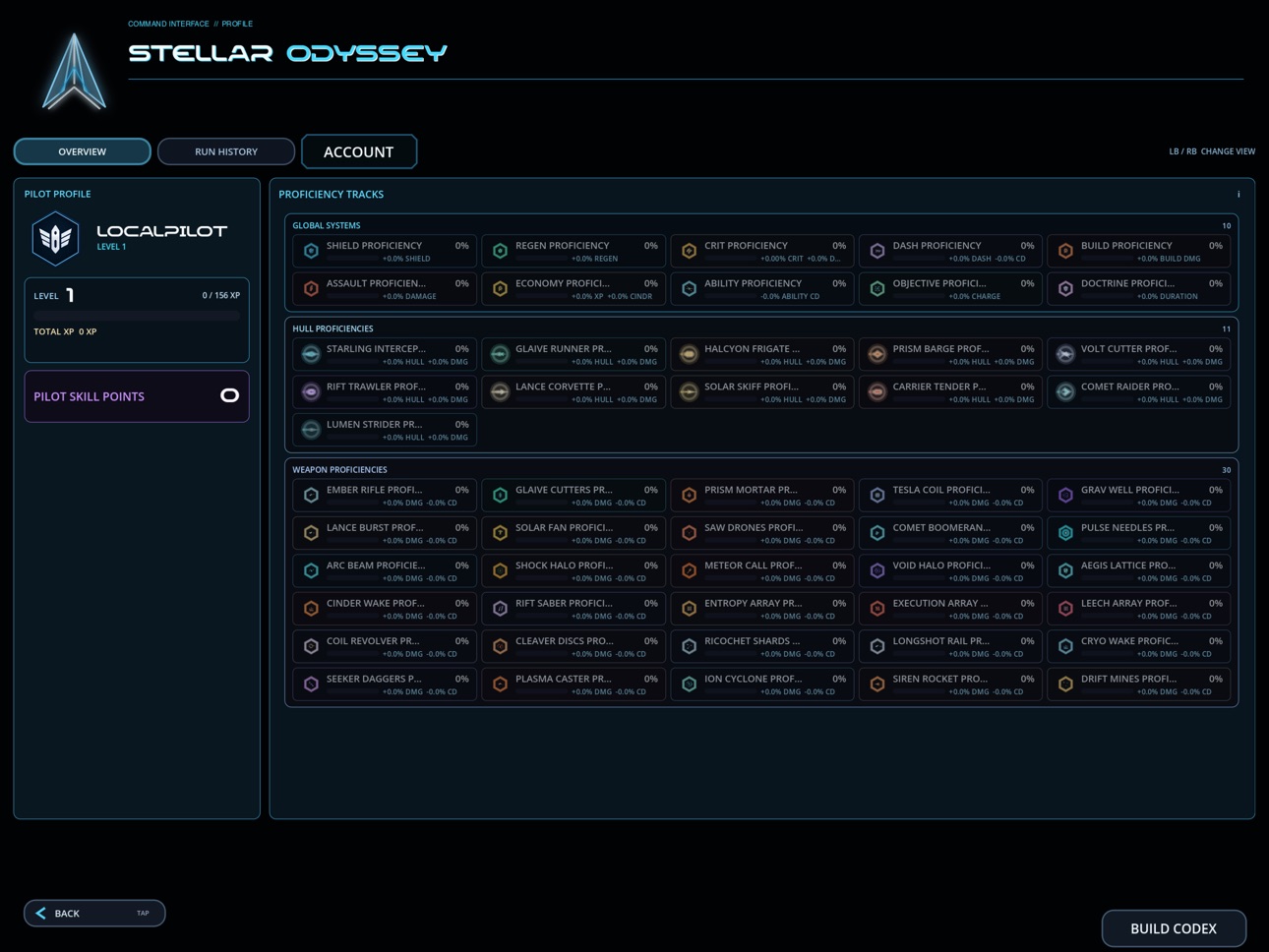Screen dimensions: 1269x952
Task: Open the Build Codex button
Action: [x=1174, y=928]
